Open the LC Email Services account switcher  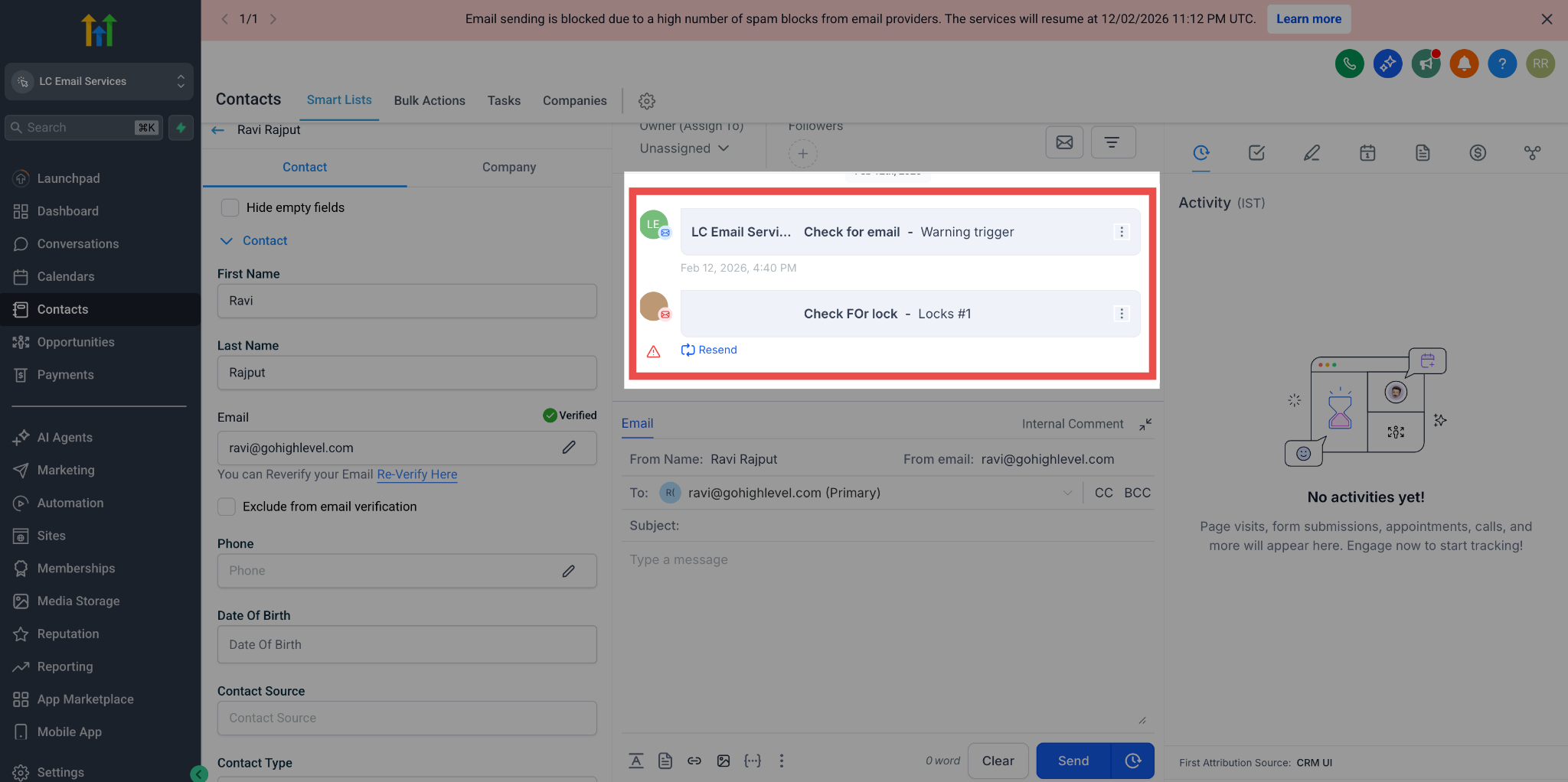pos(99,81)
